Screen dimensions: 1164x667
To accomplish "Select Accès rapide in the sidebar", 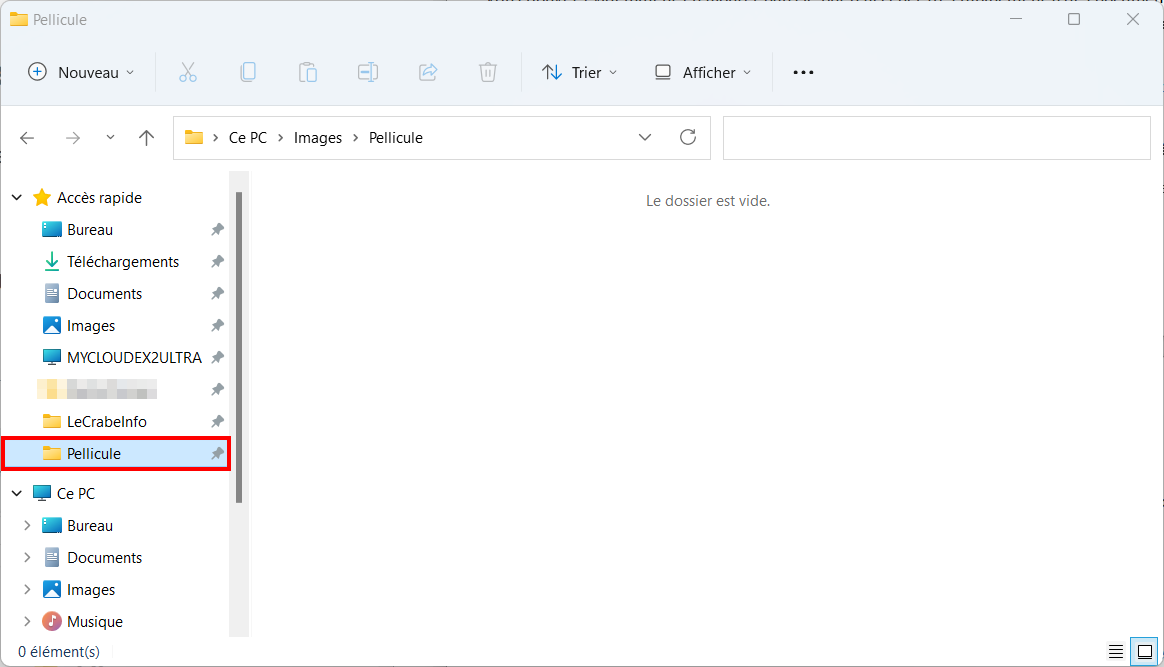I will [x=99, y=198].
